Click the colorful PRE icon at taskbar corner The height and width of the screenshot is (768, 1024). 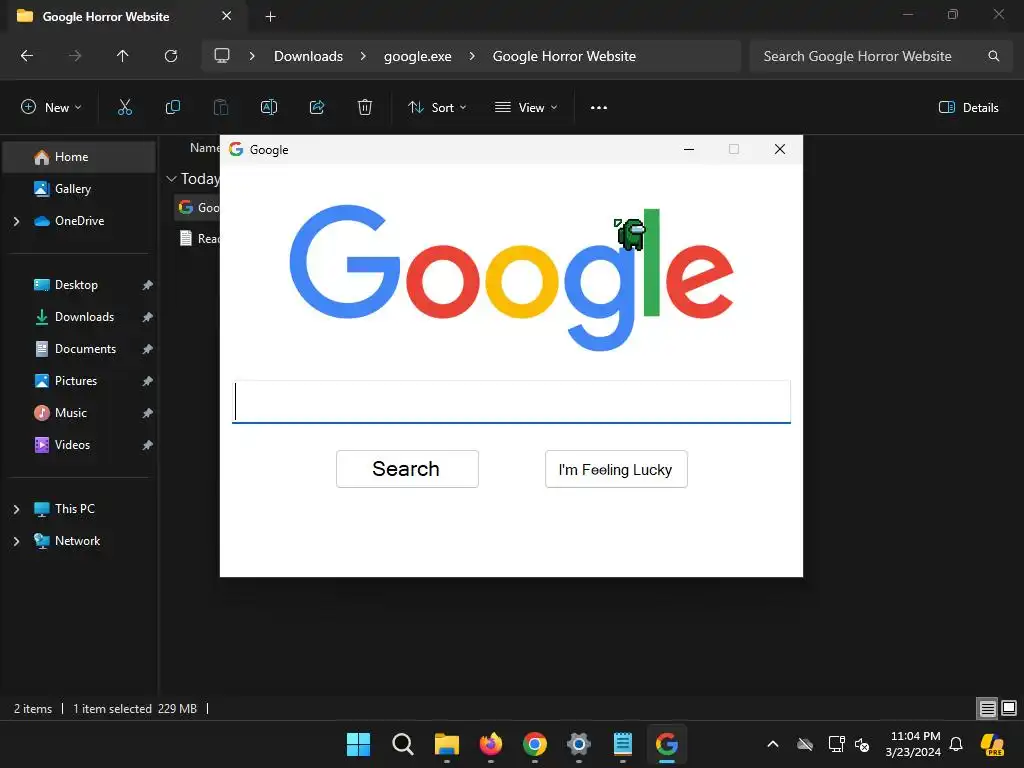[992, 744]
